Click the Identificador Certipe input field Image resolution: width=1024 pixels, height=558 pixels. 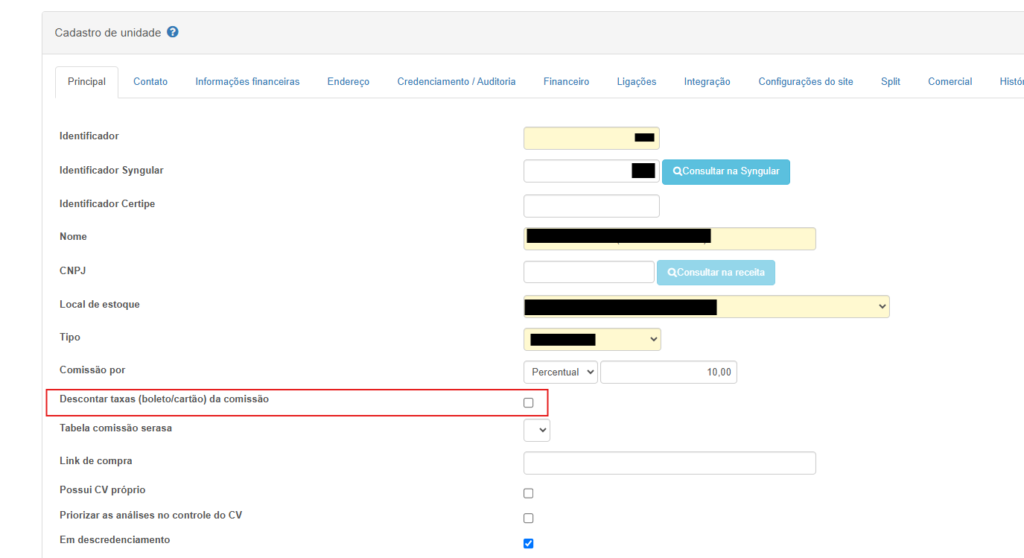tap(591, 206)
